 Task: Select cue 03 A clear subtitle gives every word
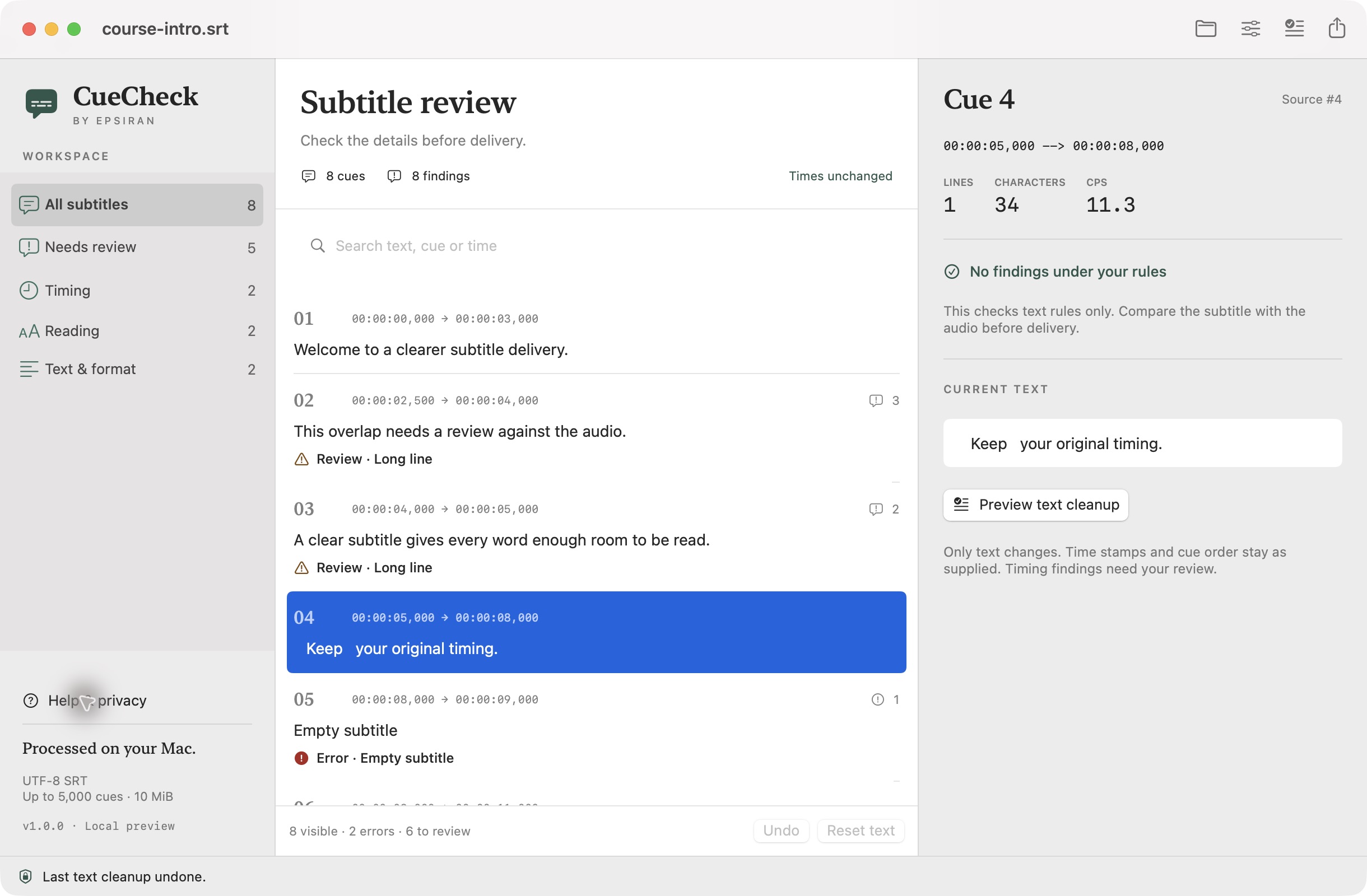pos(596,538)
